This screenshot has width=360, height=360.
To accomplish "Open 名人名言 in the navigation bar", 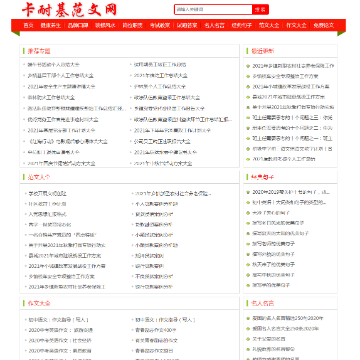I will tap(214, 25).
